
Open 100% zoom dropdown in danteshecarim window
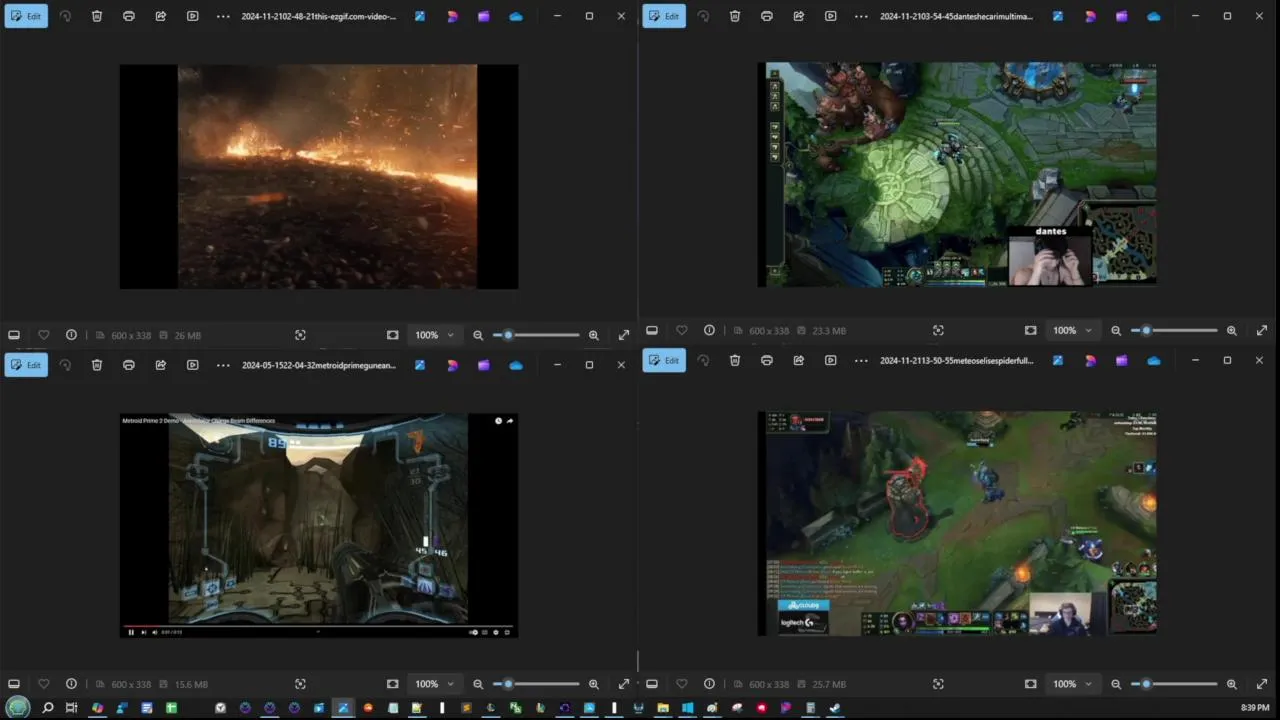tap(1073, 330)
